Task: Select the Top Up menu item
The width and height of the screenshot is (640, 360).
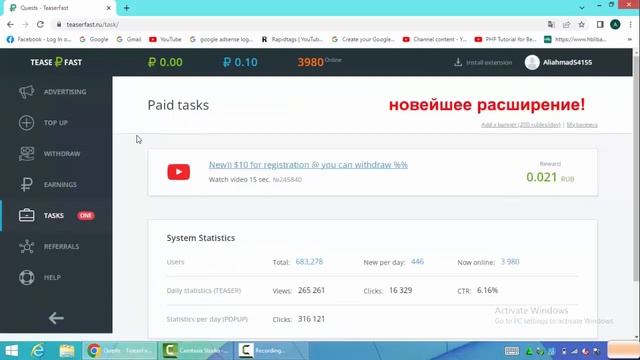Action: click(x=56, y=123)
